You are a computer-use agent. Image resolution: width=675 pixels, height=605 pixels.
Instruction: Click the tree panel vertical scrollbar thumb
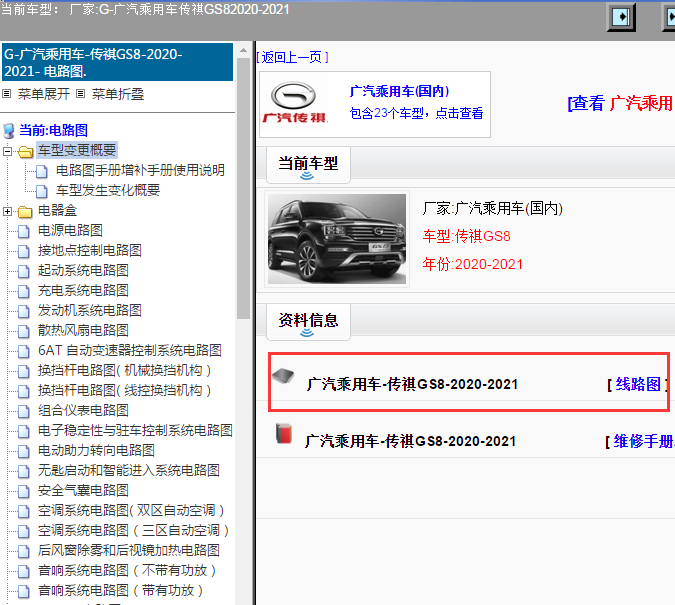coord(243,188)
